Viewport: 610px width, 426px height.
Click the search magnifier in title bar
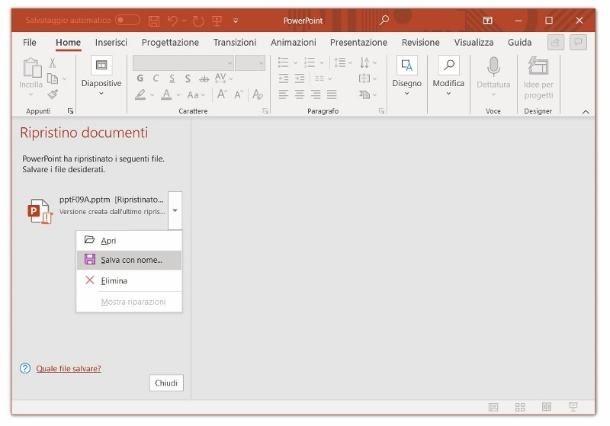[384, 20]
